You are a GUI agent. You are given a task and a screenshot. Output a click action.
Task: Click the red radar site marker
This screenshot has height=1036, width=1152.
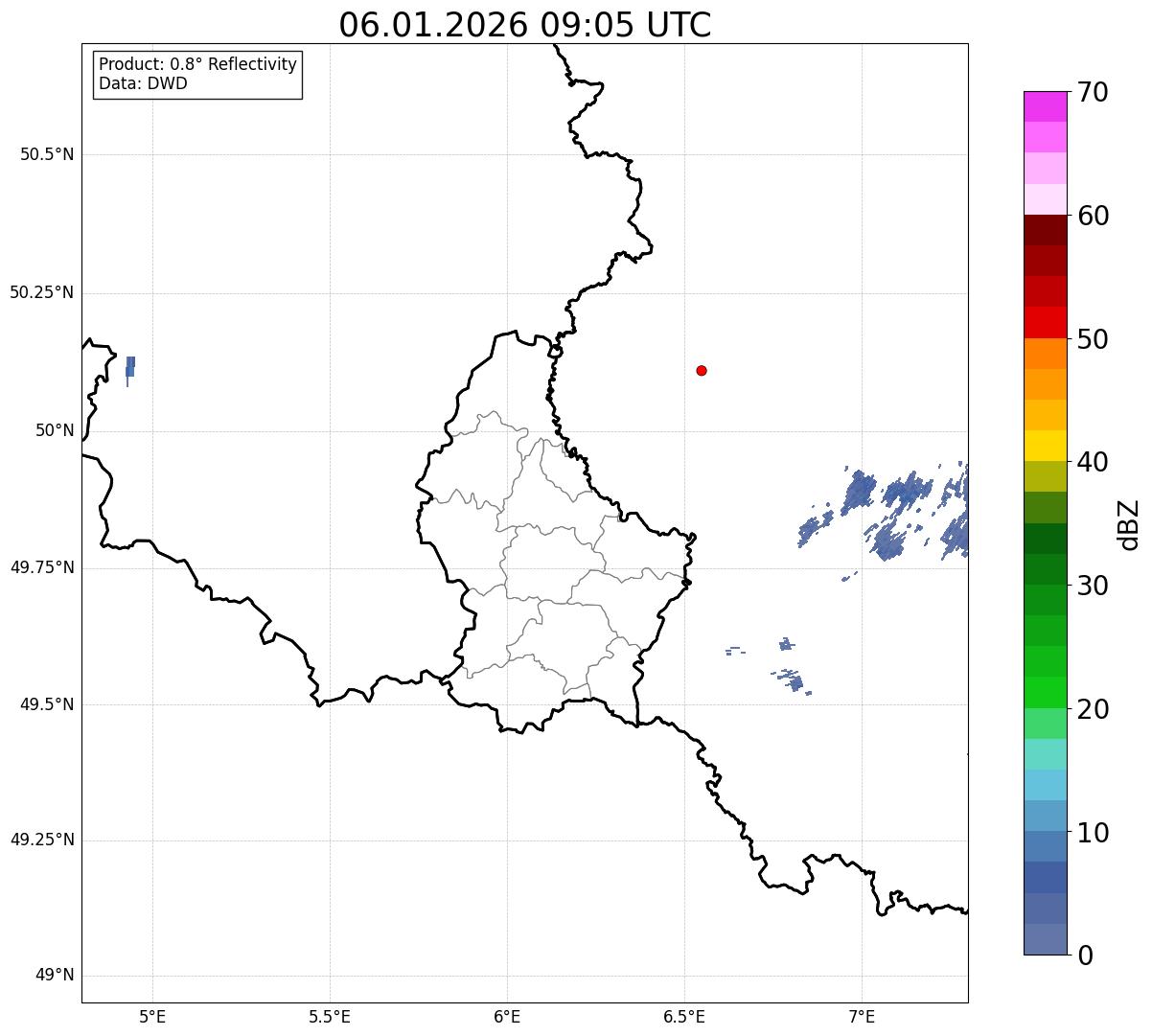tap(702, 370)
